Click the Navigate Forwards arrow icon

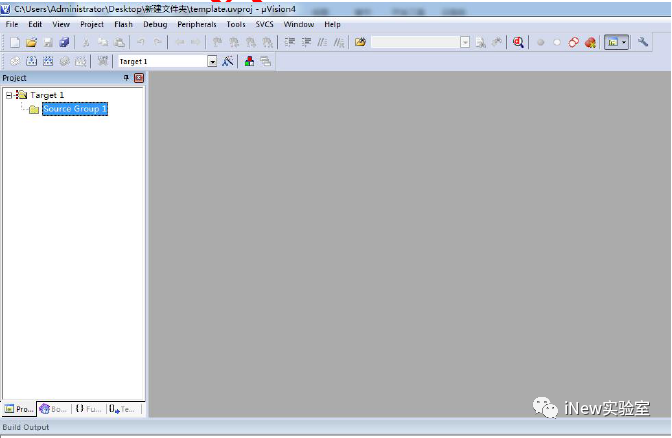point(195,42)
